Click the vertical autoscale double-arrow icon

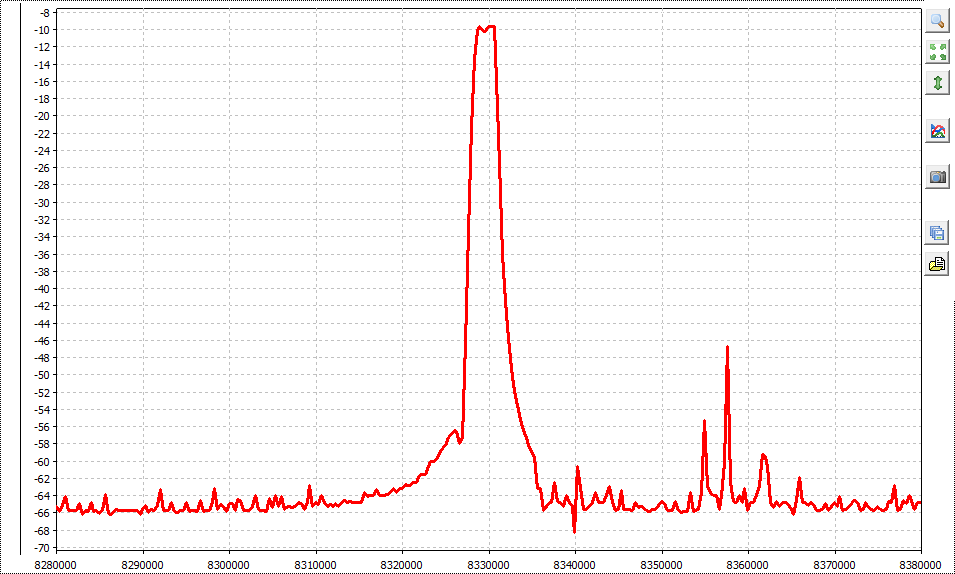click(937, 83)
